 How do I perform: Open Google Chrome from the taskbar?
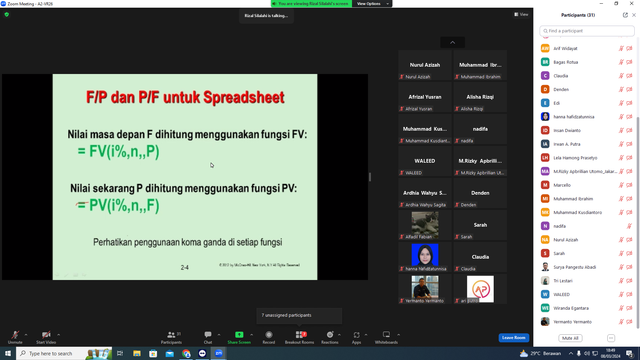click(x=186, y=353)
